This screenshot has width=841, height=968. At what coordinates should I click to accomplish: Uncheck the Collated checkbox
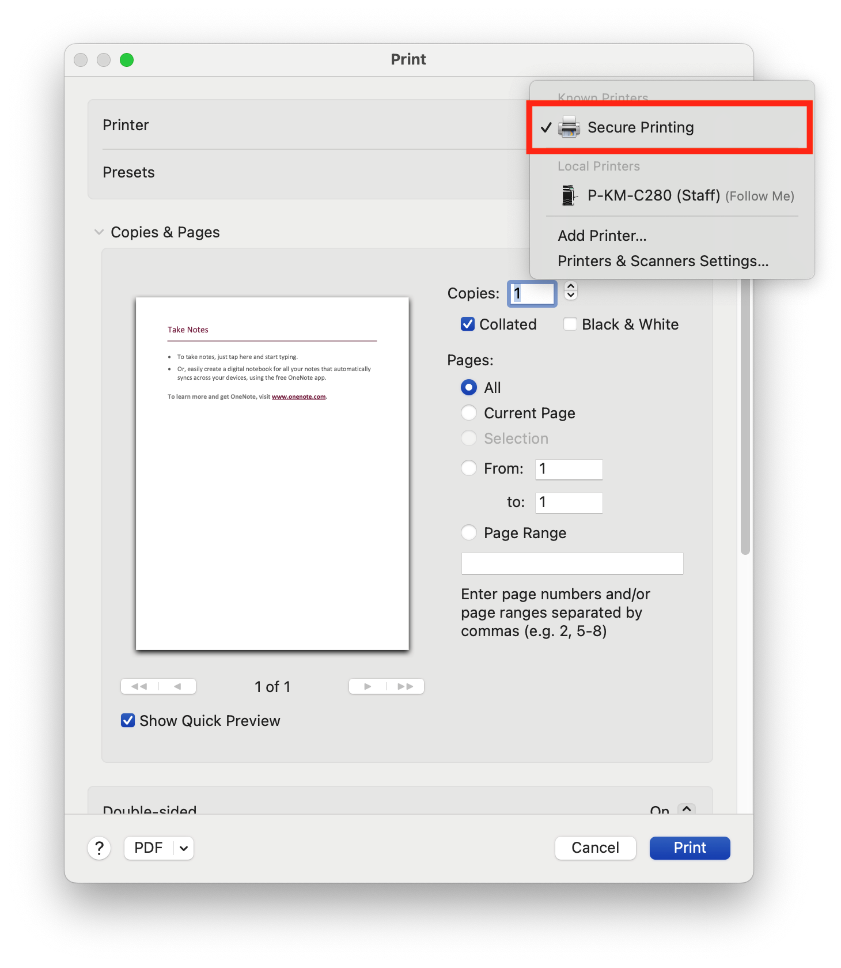pyautogui.click(x=468, y=324)
